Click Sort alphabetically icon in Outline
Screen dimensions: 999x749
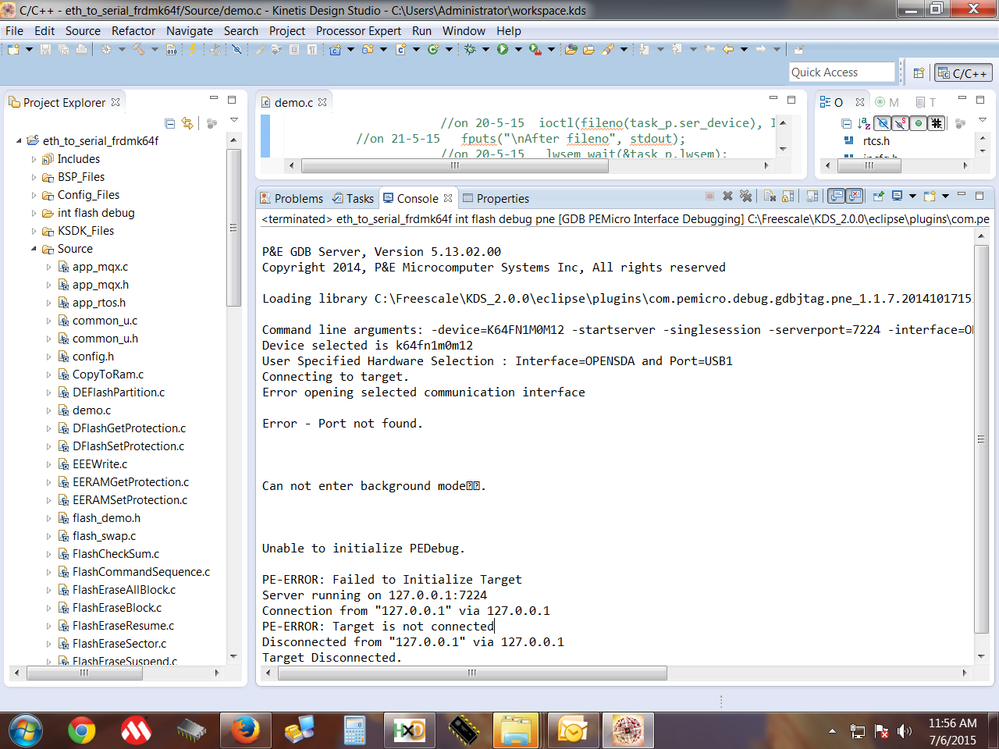click(x=864, y=123)
